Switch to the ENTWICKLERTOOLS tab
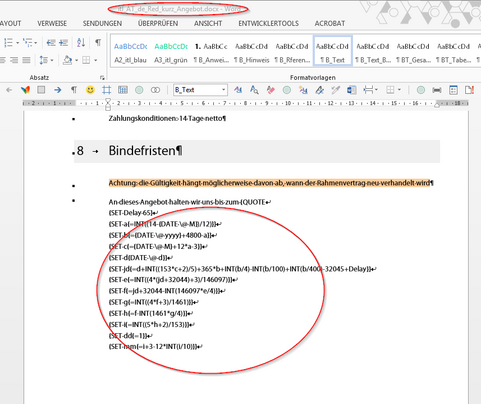Image resolution: width=481 pixels, height=404 pixels. (x=268, y=24)
